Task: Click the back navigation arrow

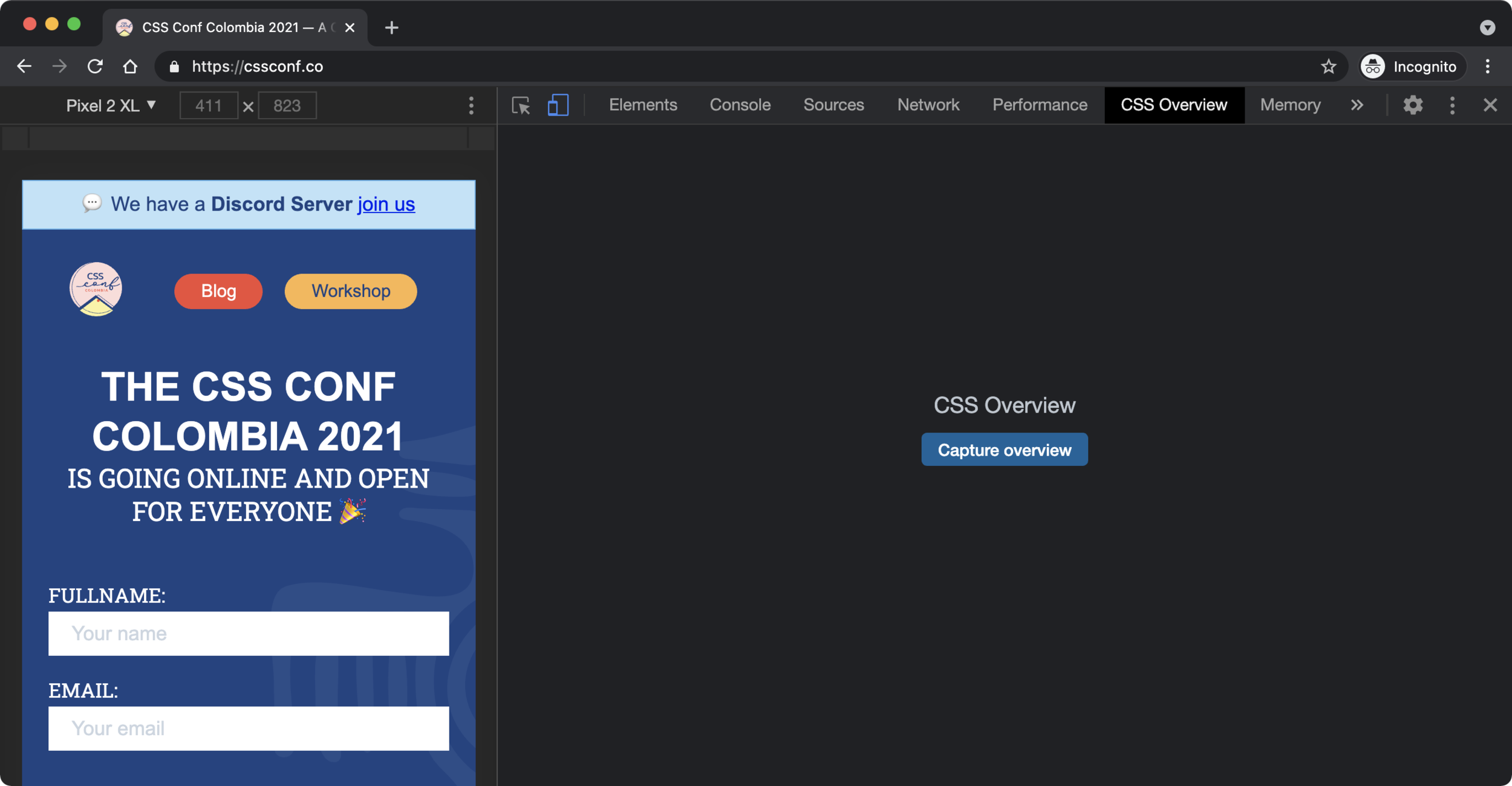Action: [24, 67]
